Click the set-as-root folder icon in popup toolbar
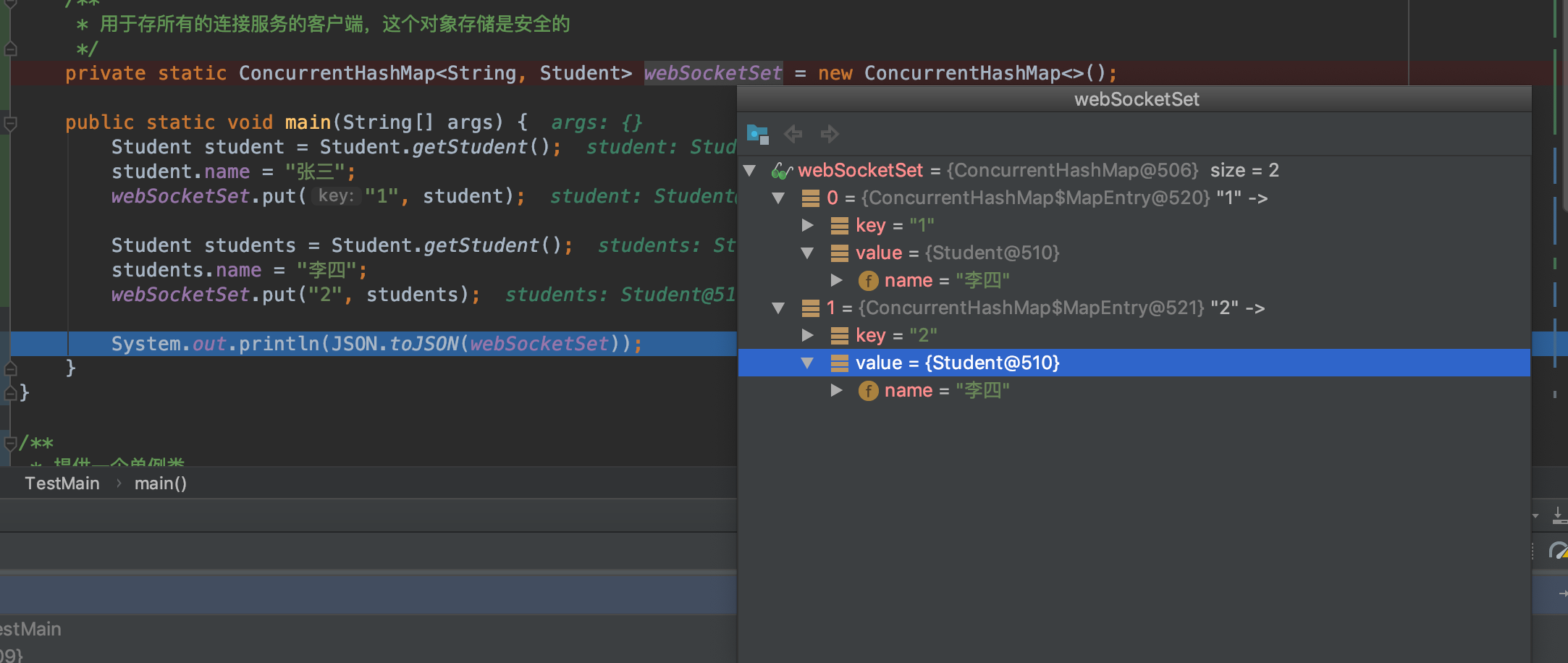1568x663 pixels. pyautogui.click(x=757, y=134)
